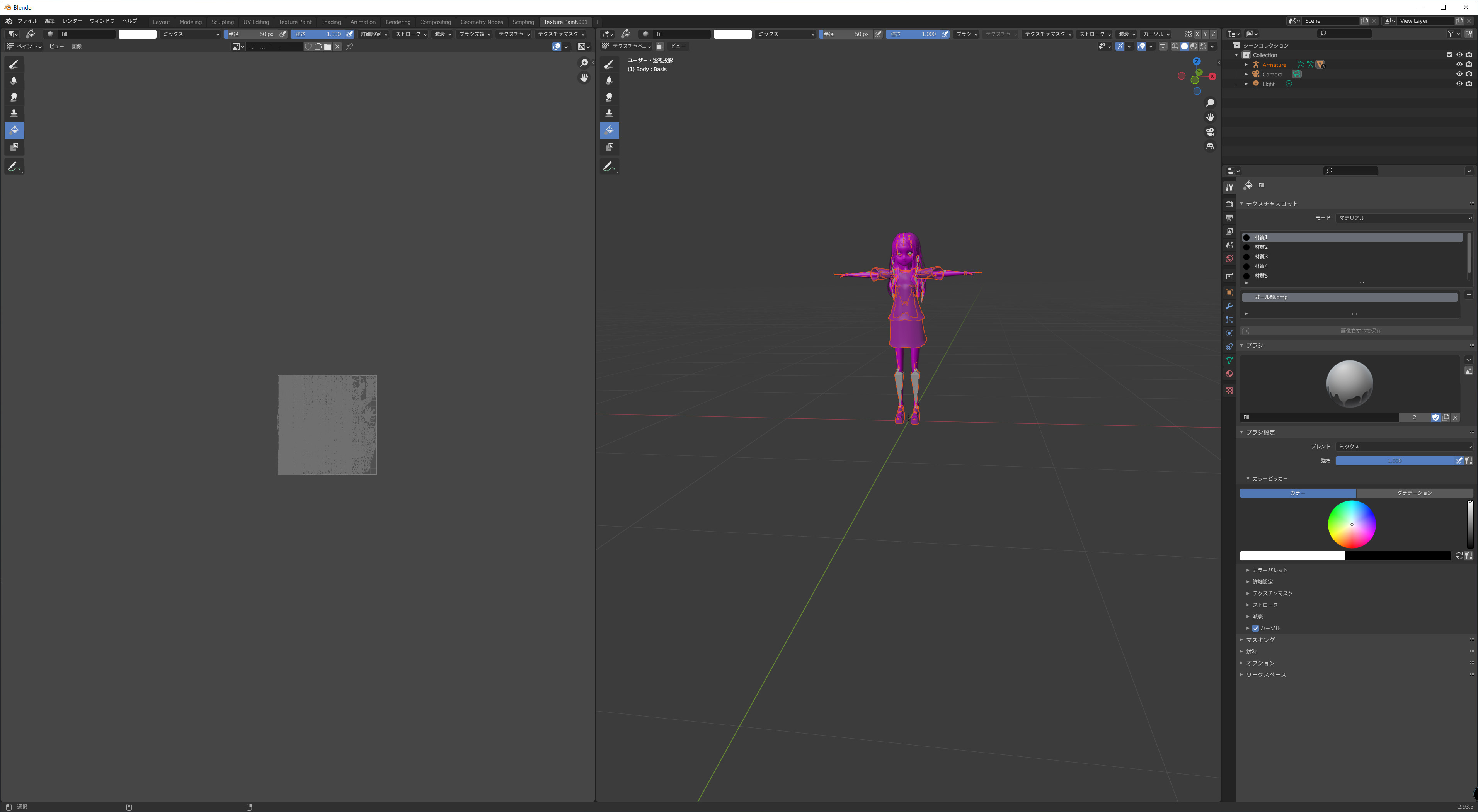Hide the Armature object in outliner
The height and width of the screenshot is (812, 1478).
pyautogui.click(x=1459, y=64)
